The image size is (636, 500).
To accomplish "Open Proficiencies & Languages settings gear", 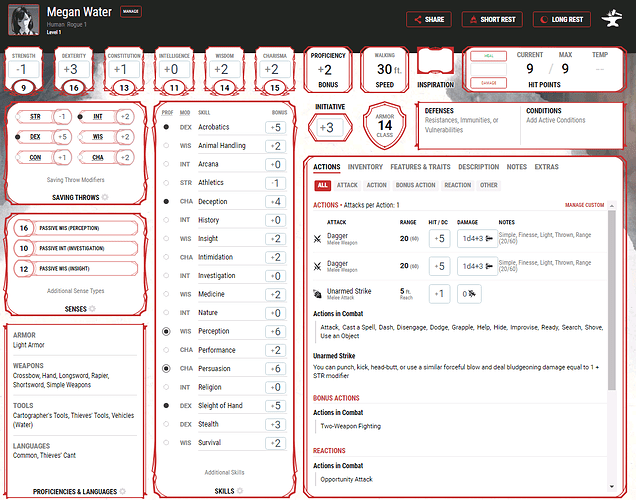I will (x=122, y=491).
